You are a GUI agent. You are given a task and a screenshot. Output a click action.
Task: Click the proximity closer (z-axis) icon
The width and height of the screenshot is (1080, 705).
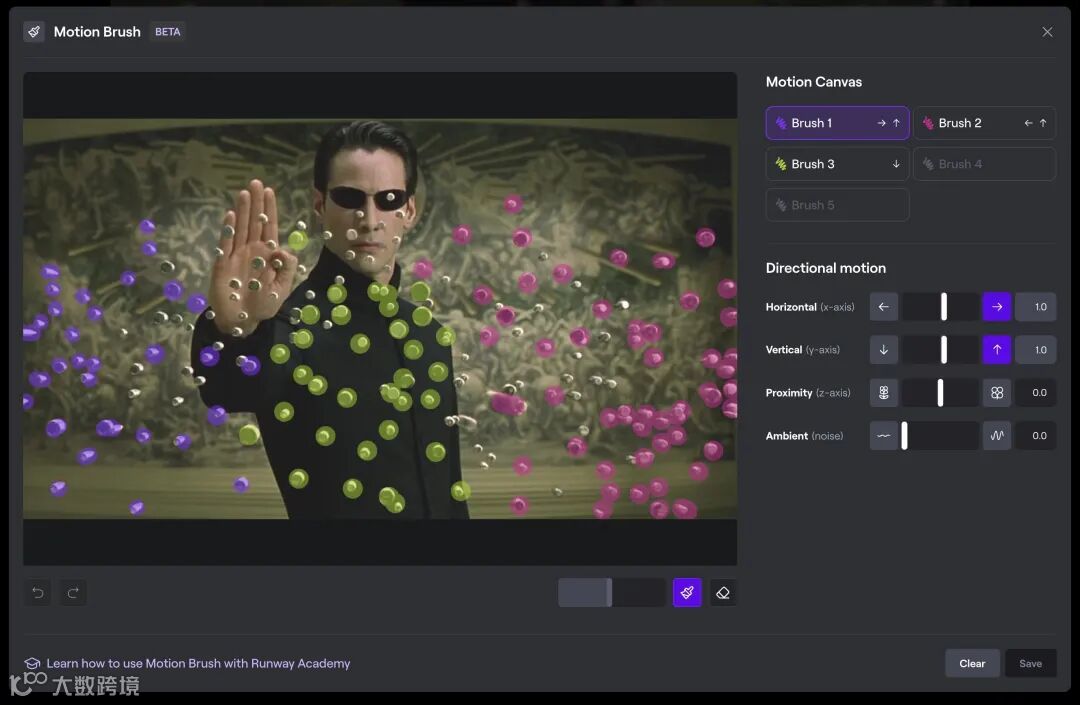coord(997,392)
